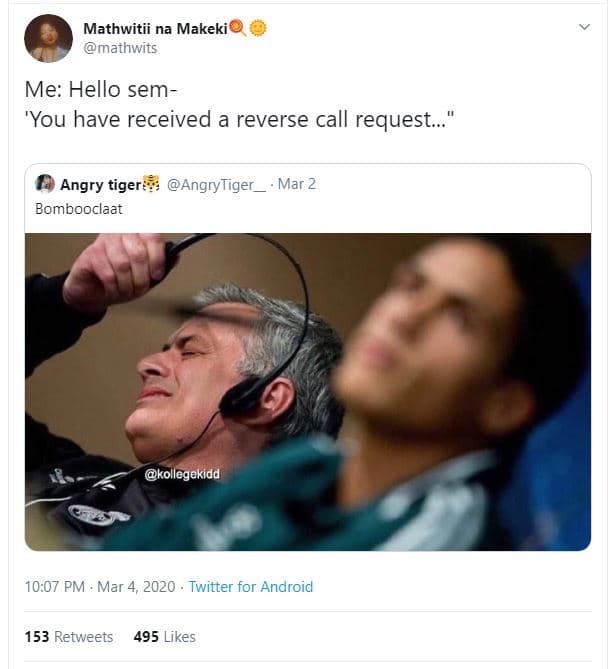The image size is (613, 669).
Task: Open the 10:07 PM · Mar 4, 2020 timestamp
Action: pos(99,587)
